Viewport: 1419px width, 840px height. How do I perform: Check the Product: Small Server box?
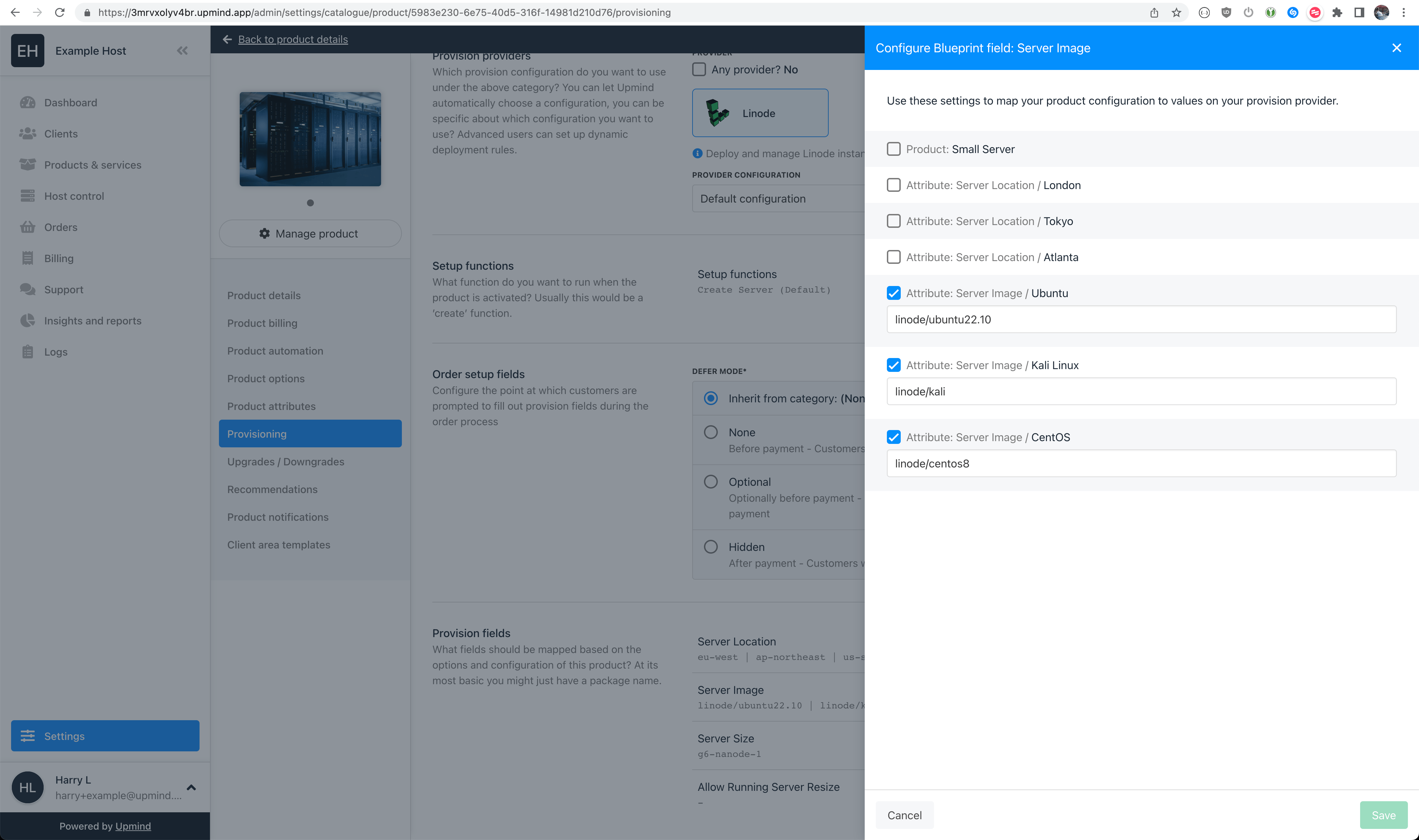[x=893, y=149]
